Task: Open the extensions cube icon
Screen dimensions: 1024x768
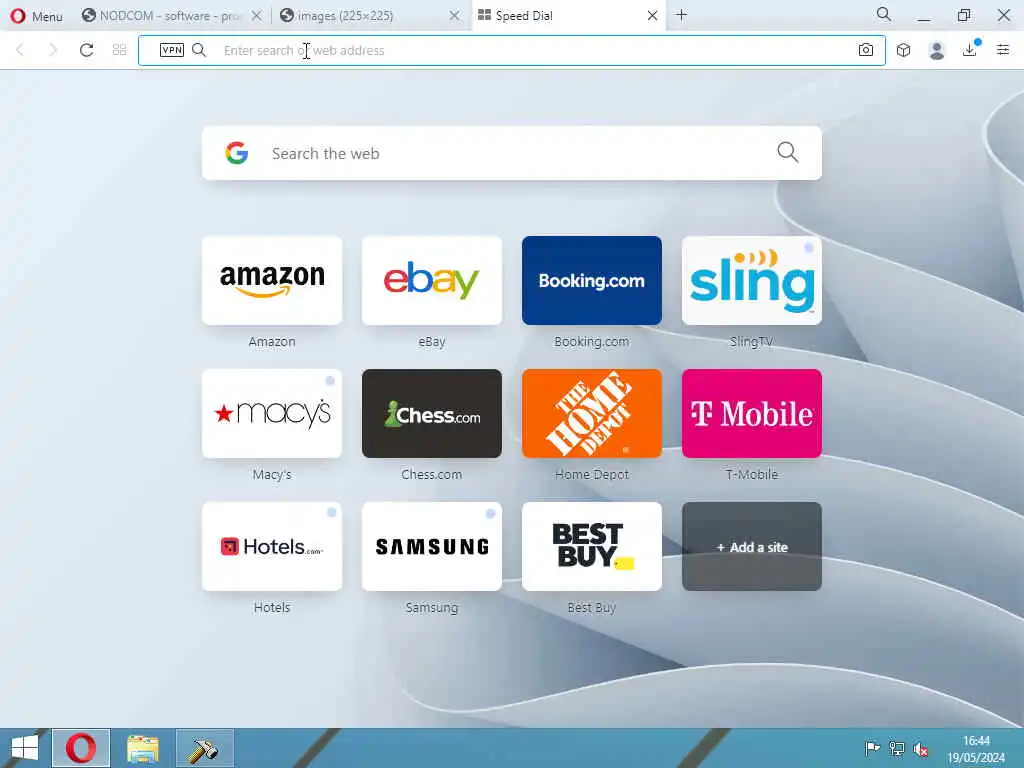Action: coord(904,50)
